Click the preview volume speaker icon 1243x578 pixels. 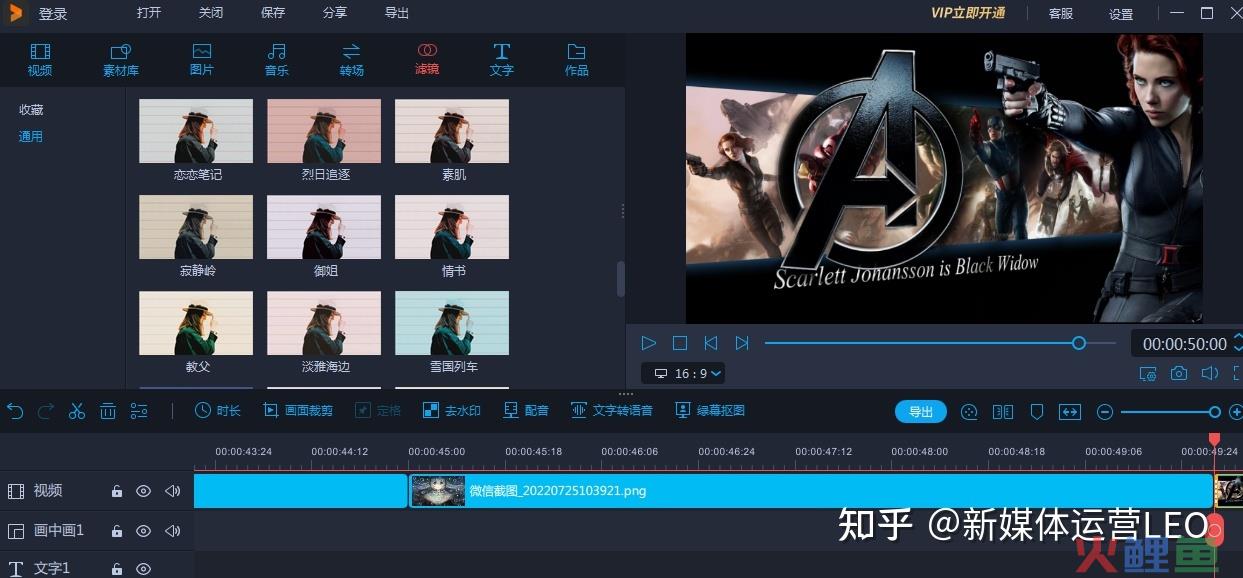click(1209, 373)
